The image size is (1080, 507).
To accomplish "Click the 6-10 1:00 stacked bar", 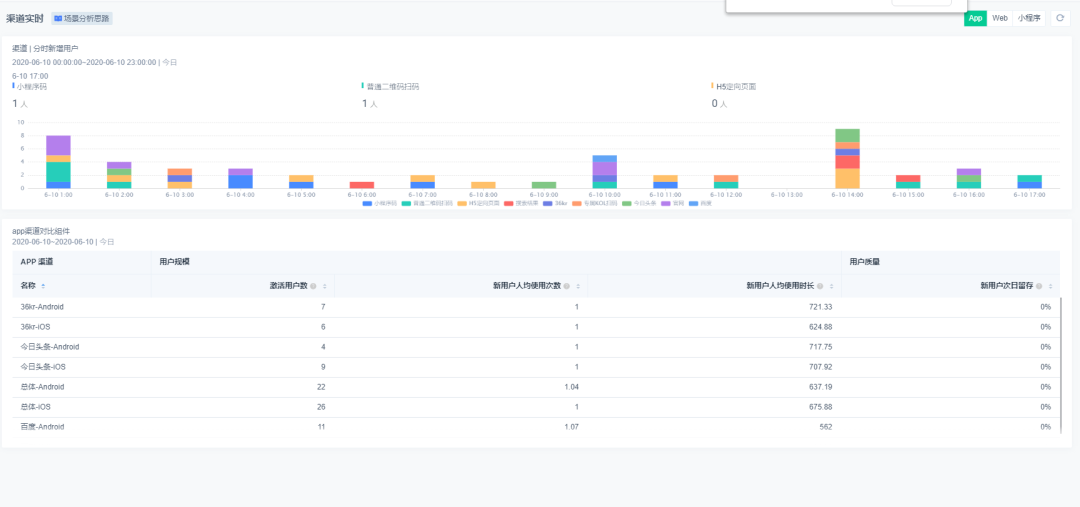I will pos(59,162).
